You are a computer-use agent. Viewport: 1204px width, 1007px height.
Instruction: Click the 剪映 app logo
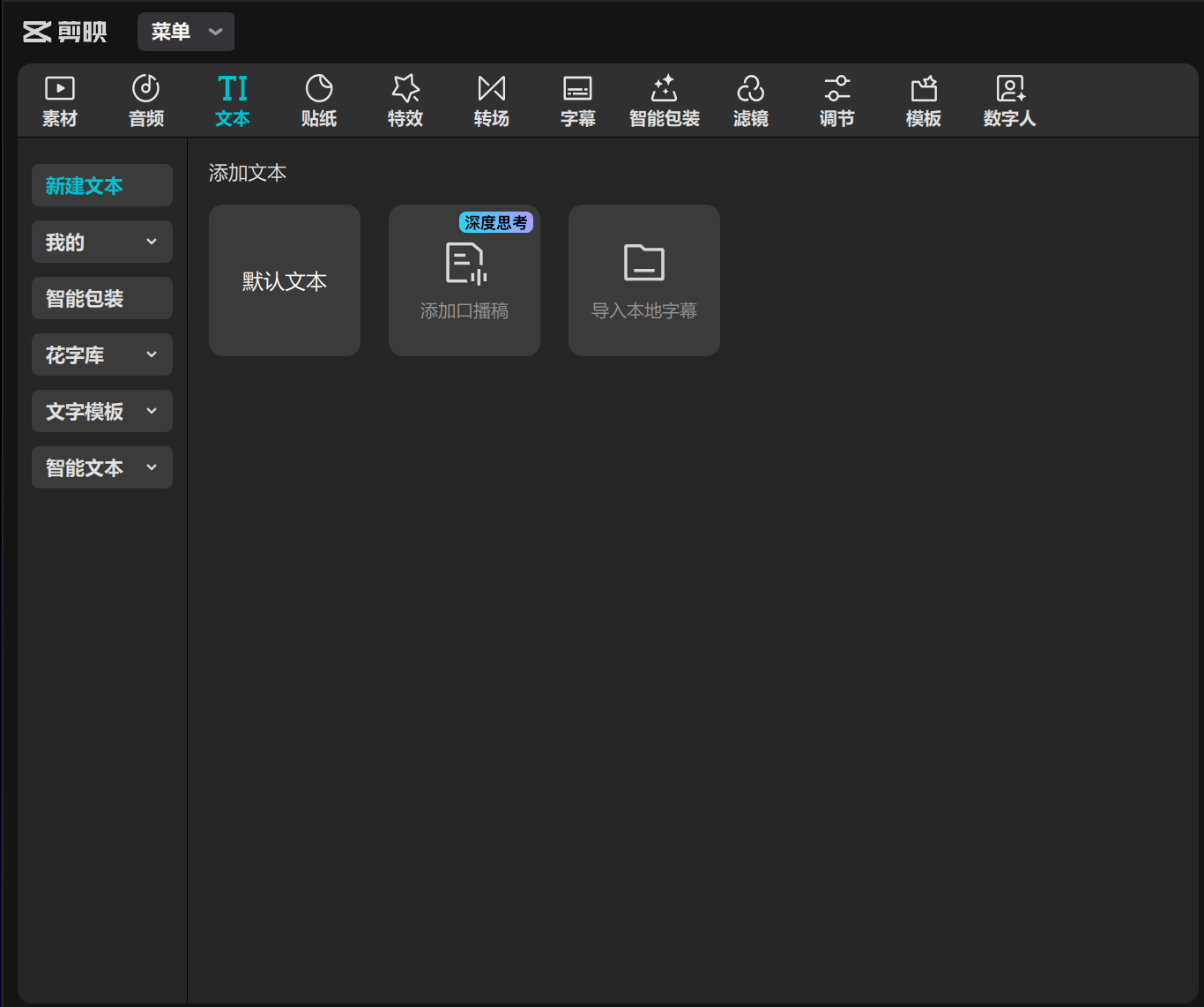click(x=64, y=32)
